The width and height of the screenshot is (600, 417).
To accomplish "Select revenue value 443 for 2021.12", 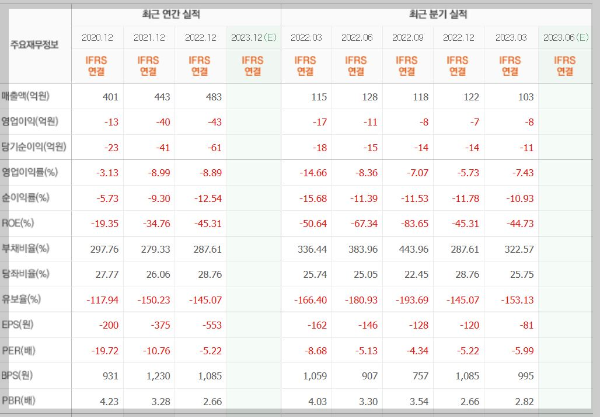I will coord(162,97).
